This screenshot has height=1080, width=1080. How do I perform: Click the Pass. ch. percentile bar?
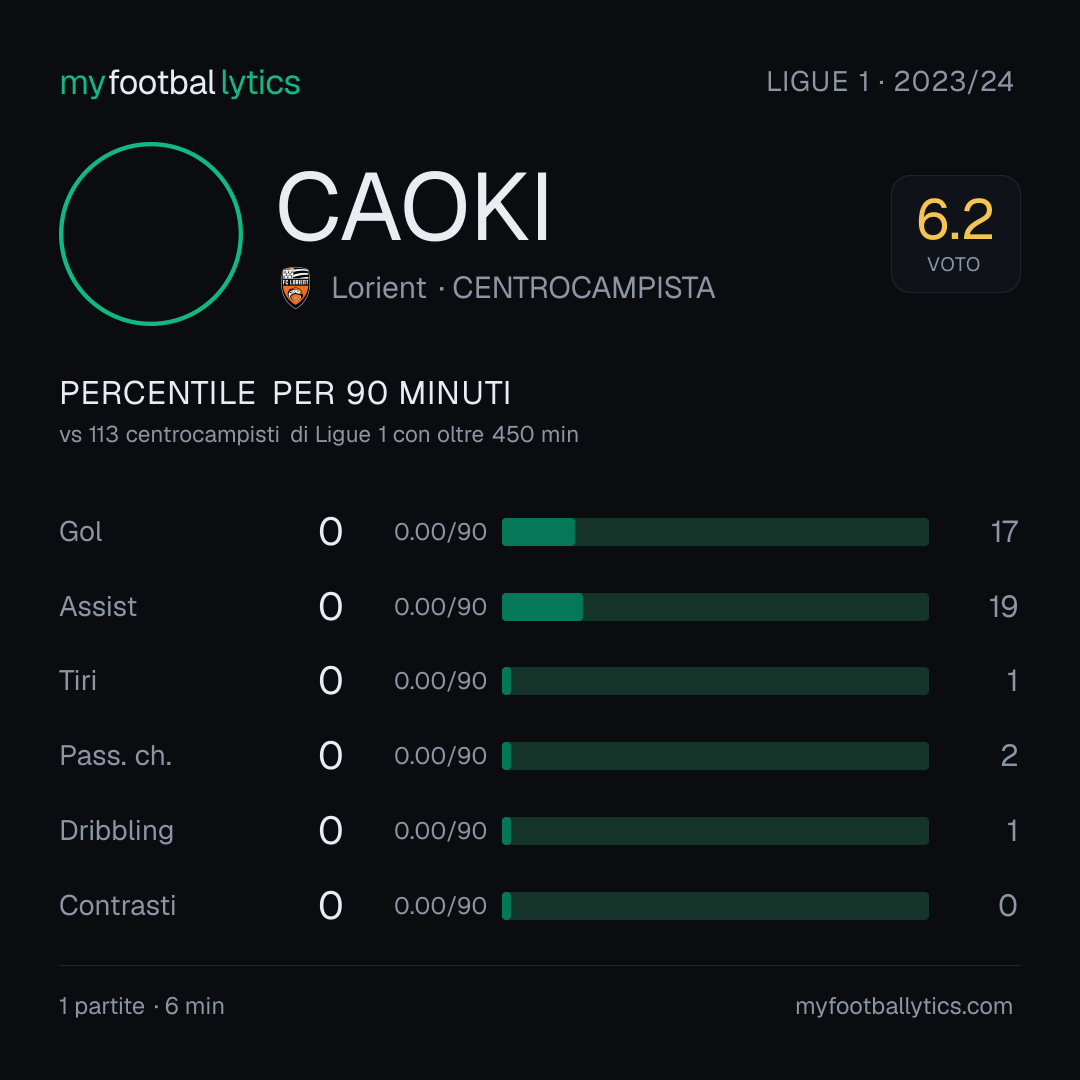[x=715, y=756]
